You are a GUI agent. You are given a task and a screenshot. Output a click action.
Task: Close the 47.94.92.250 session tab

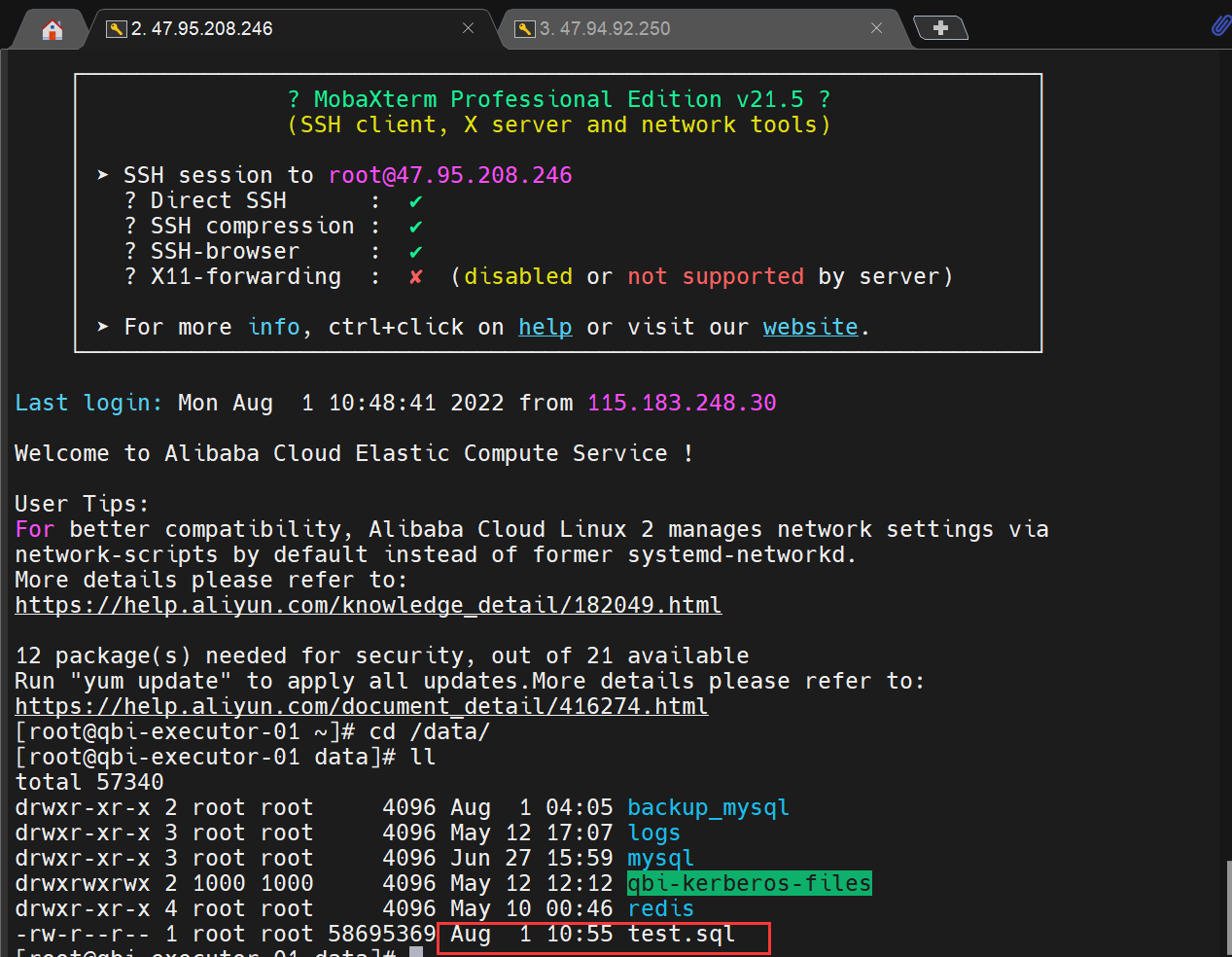click(x=876, y=28)
